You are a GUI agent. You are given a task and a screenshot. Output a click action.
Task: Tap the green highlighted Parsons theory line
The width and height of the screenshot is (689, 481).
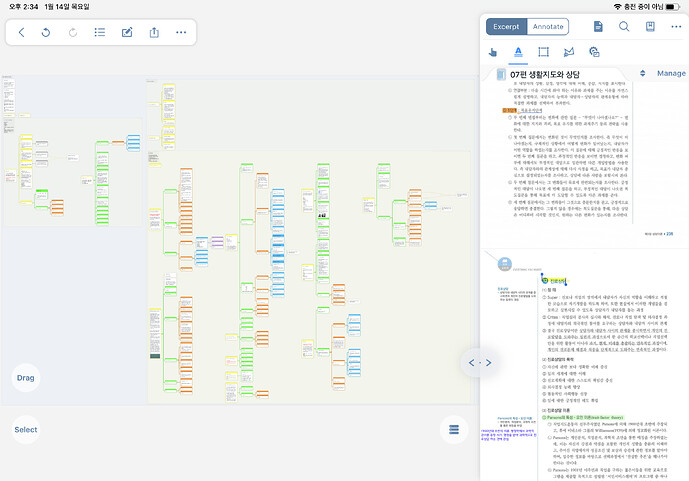point(585,417)
